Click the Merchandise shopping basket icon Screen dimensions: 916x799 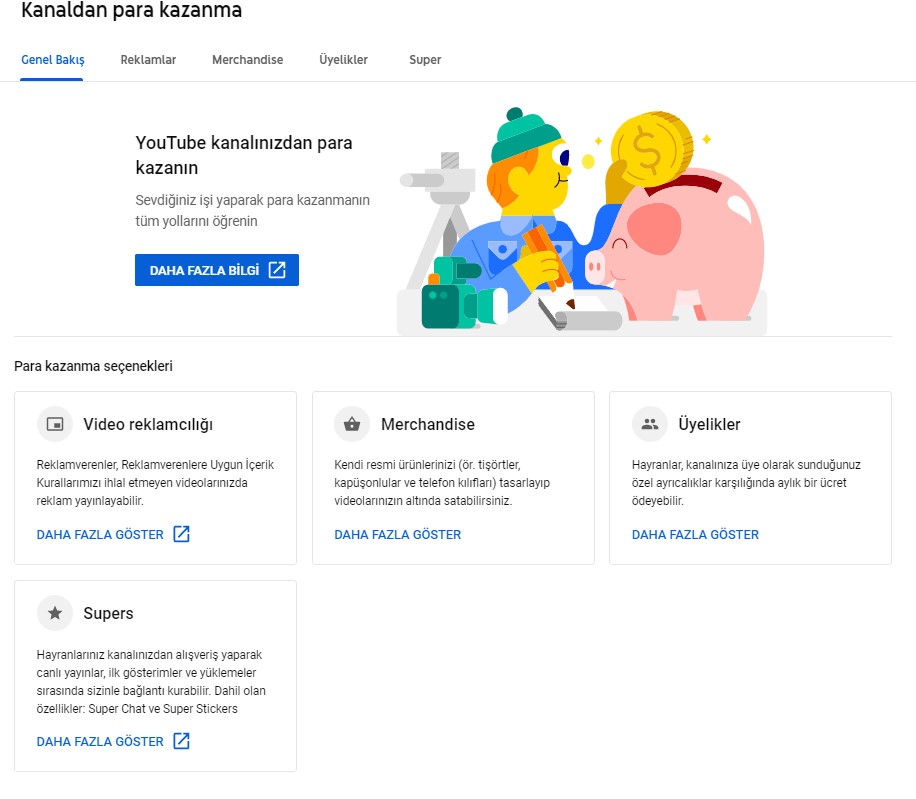(352, 424)
